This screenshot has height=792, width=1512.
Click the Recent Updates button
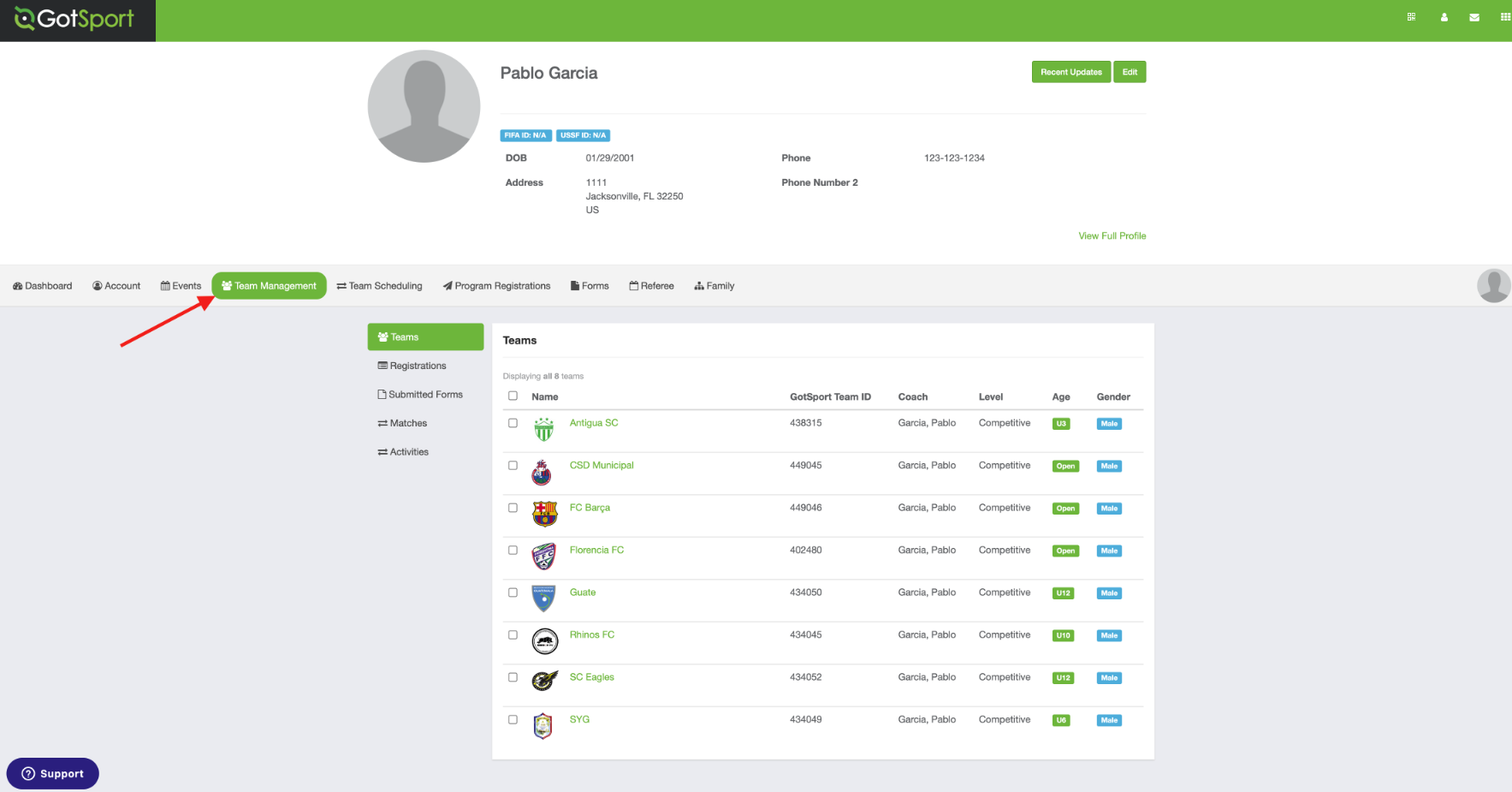pyautogui.click(x=1070, y=72)
